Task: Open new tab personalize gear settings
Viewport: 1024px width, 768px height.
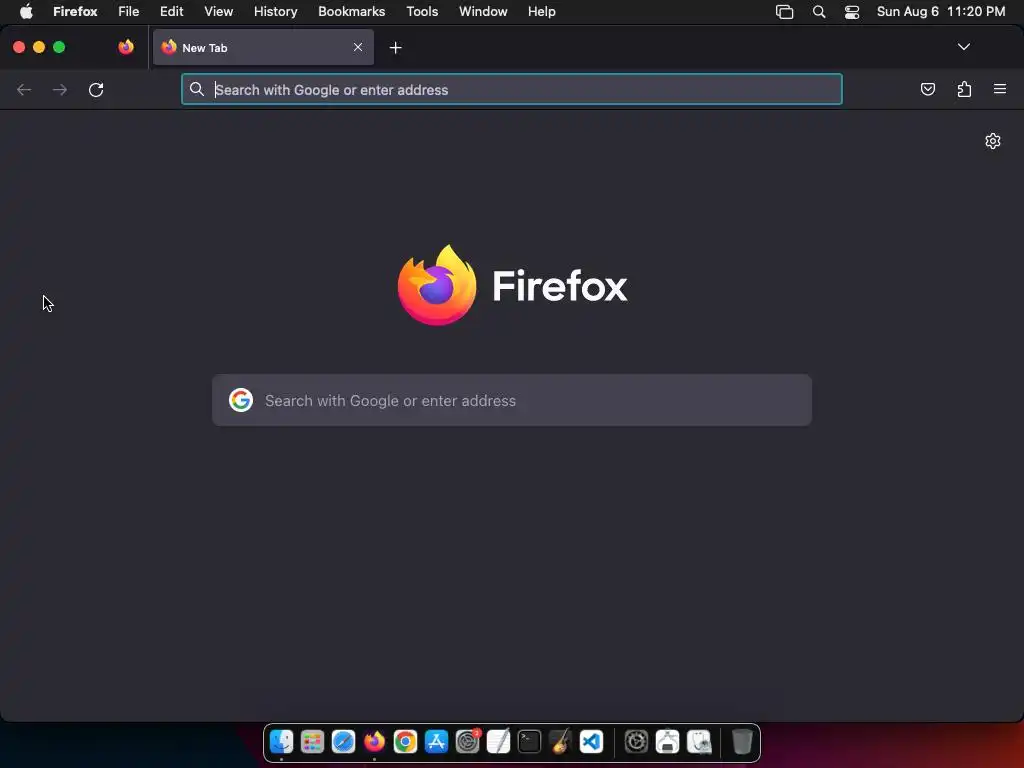Action: pos(993,141)
